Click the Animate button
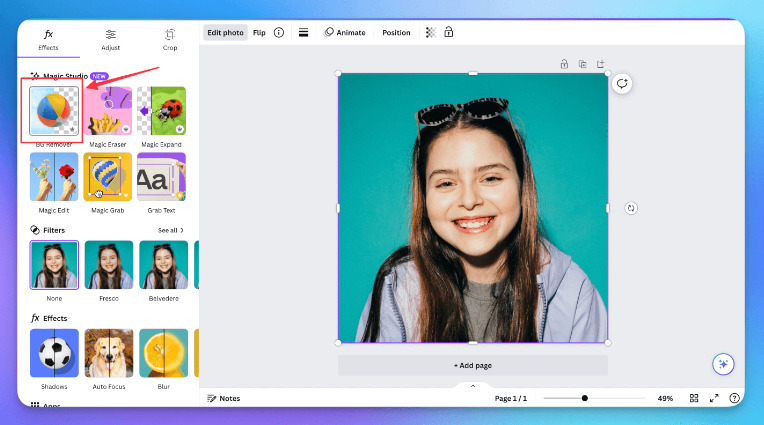The height and width of the screenshot is (425, 764). tap(345, 32)
